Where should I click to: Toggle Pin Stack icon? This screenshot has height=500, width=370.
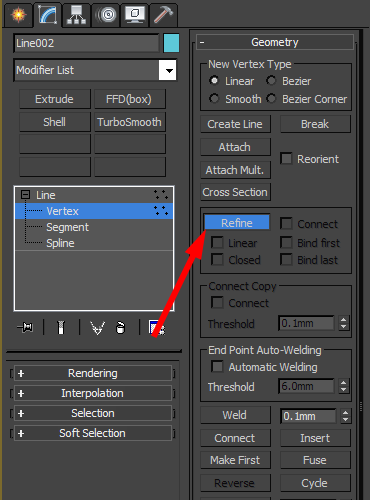click(x=25, y=327)
